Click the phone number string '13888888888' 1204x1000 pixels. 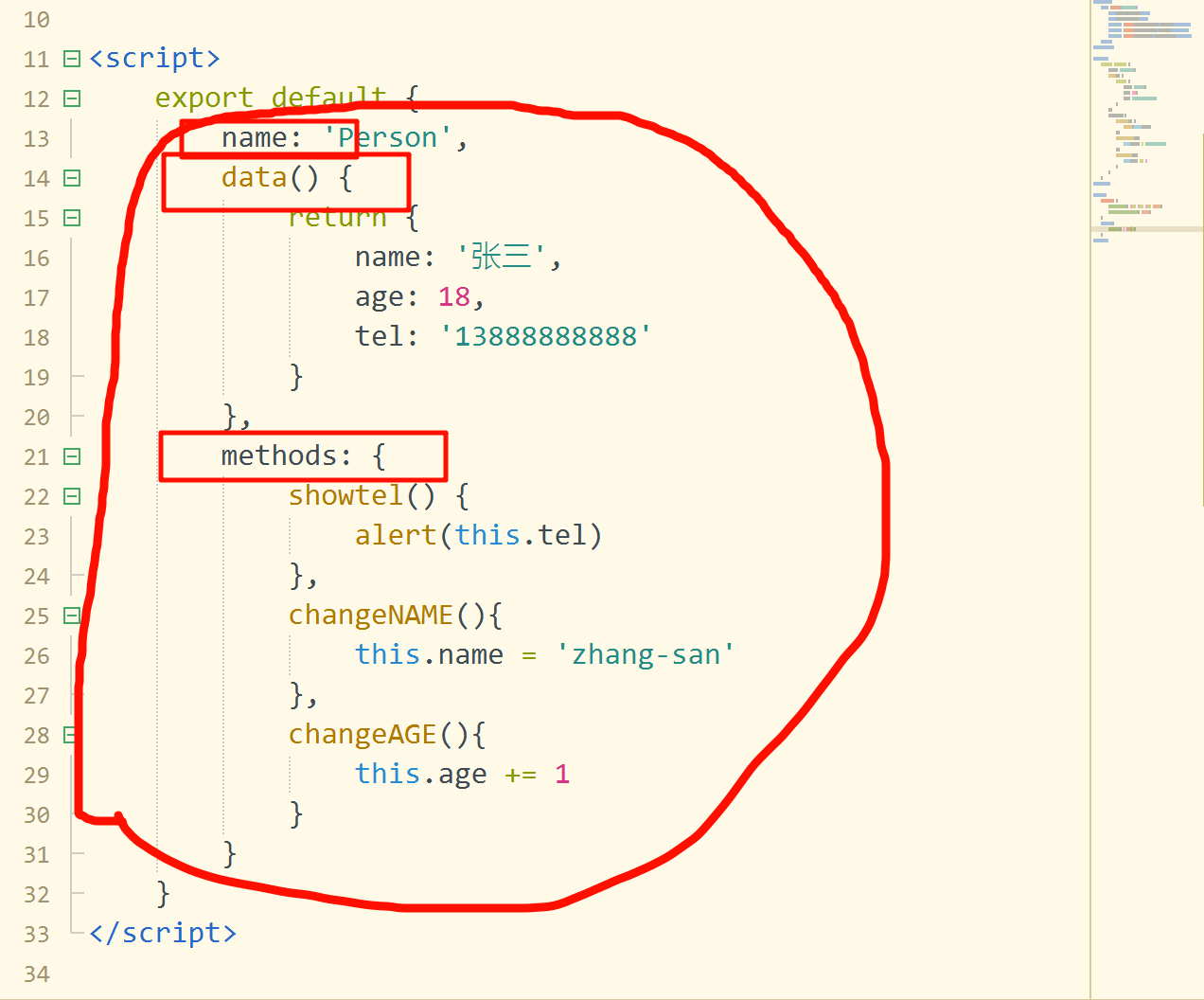[545, 337]
